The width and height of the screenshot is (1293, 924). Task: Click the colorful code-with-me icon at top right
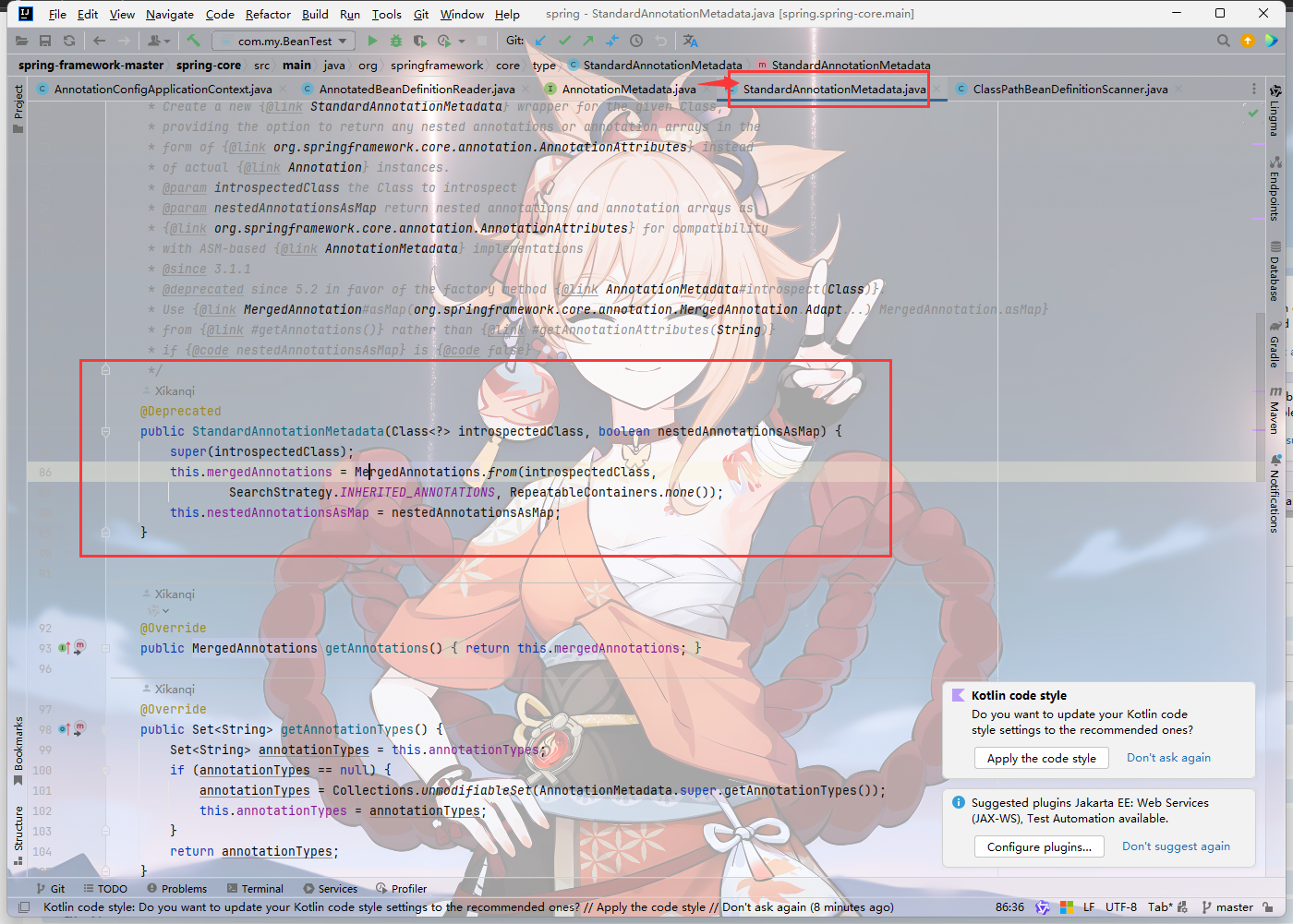(1272, 41)
